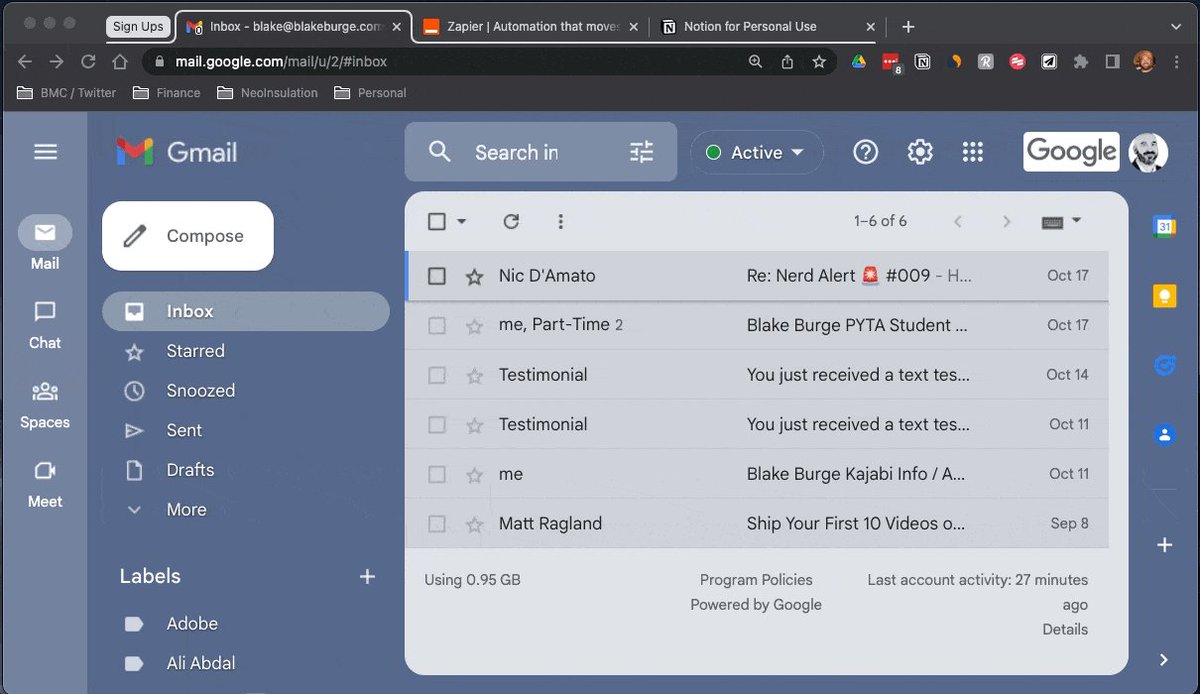Create a new label with the plus icon

coord(367,576)
